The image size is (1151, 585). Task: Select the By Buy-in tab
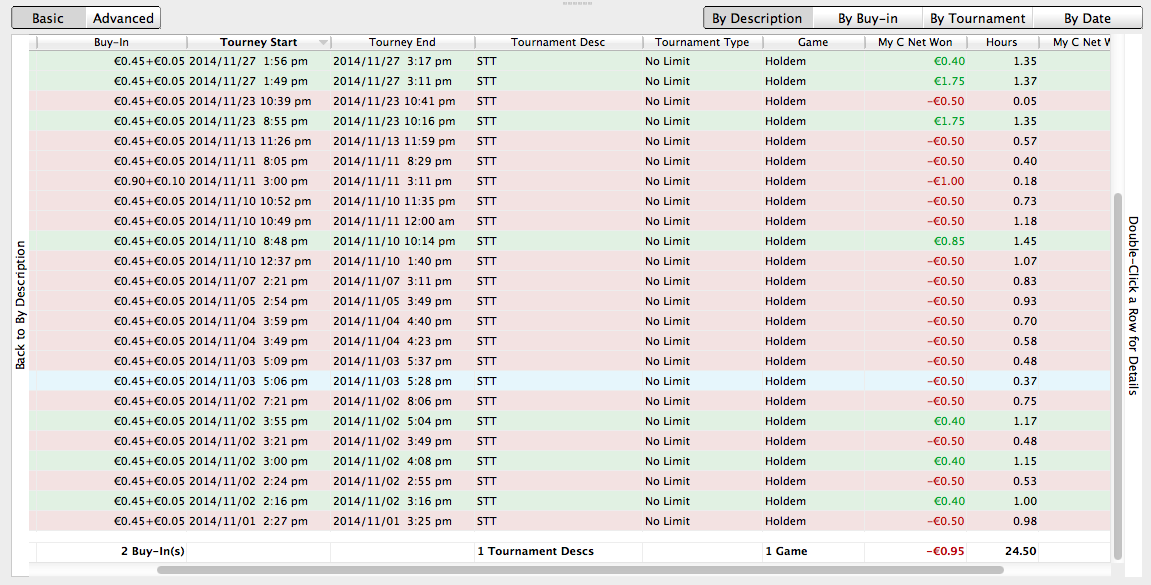click(868, 18)
